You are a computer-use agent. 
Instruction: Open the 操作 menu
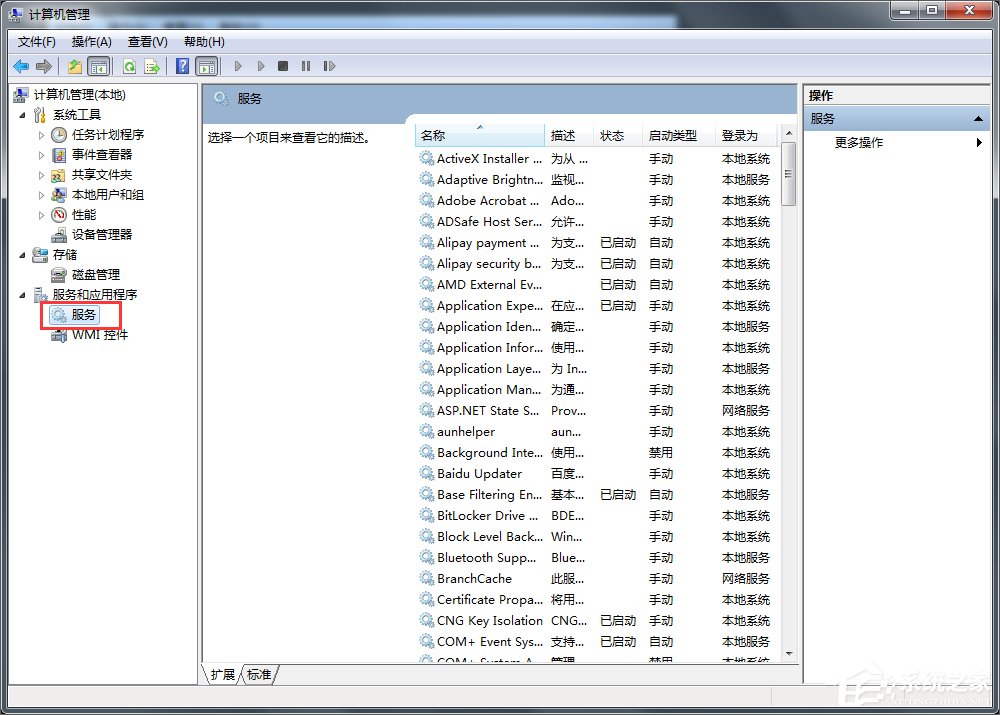91,41
